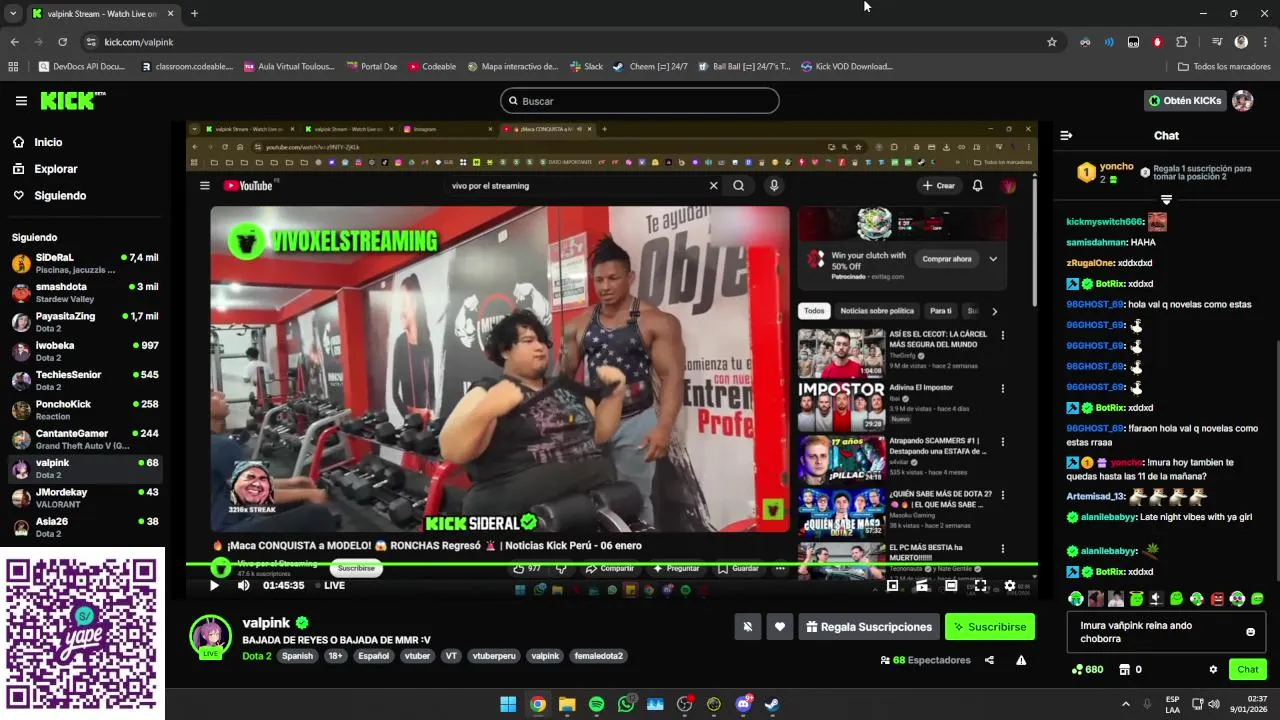Open YouTube video more actions dots

(780, 568)
